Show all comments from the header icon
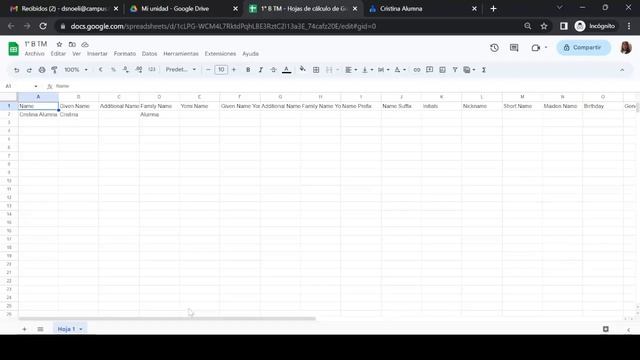The height and width of the screenshot is (360, 640). tap(514, 48)
